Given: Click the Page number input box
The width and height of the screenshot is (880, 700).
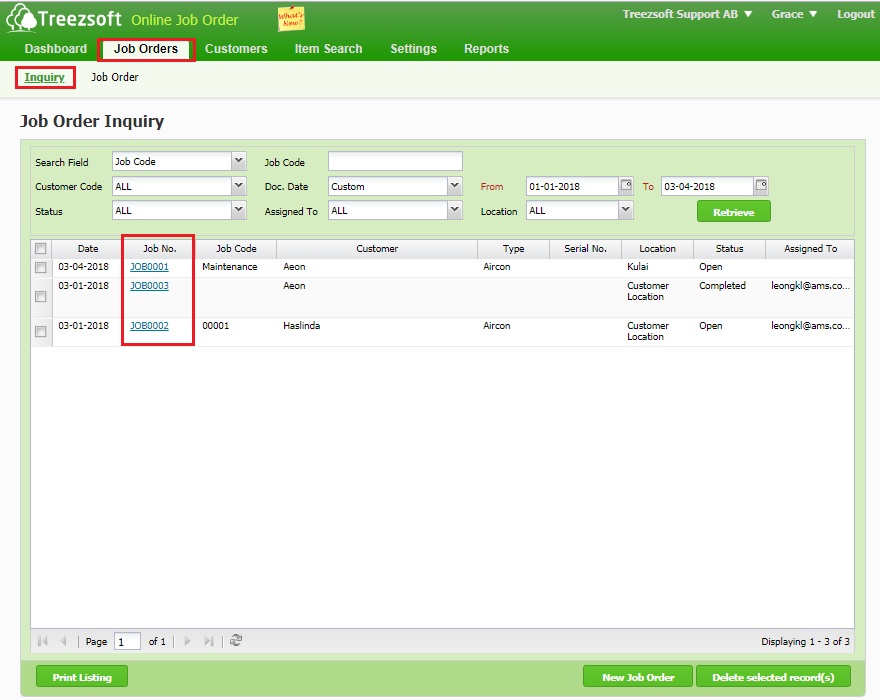Looking at the screenshot, I should pos(127,641).
